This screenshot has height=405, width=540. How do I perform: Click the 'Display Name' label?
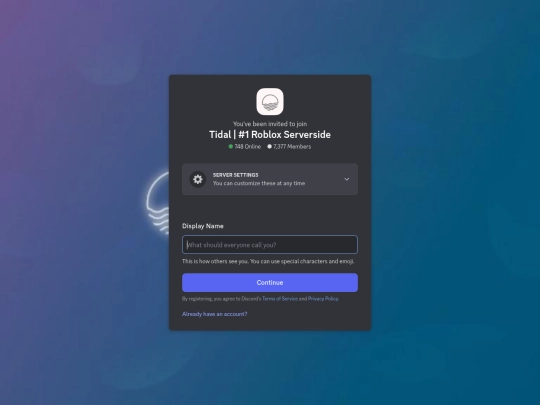coord(203,226)
